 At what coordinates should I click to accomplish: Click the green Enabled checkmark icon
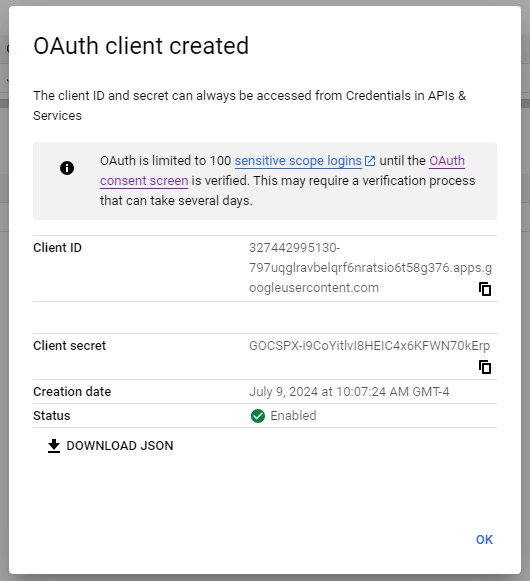[x=258, y=416]
